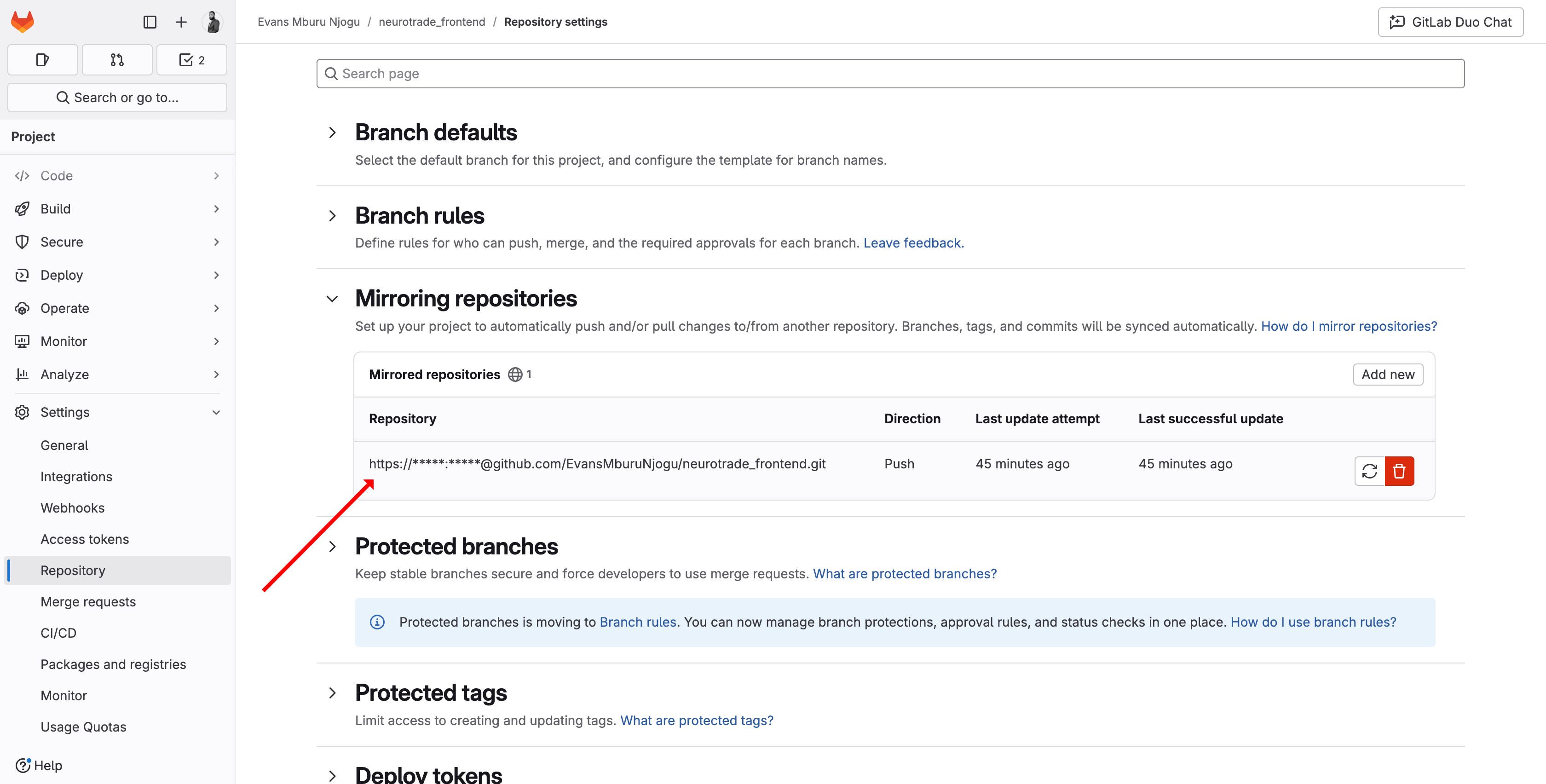Click the refresh mirror sync icon

pyautogui.click(x=1370, y=471)
